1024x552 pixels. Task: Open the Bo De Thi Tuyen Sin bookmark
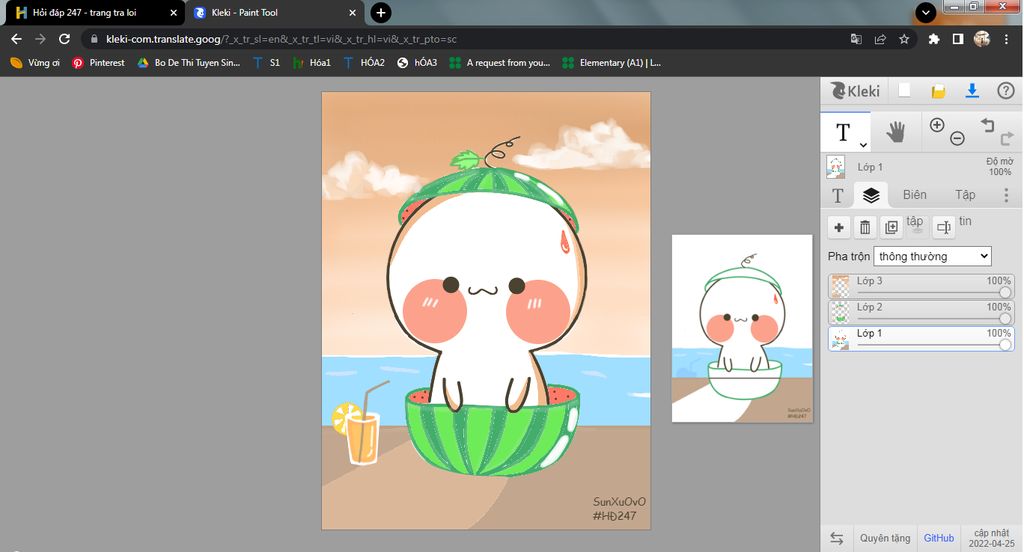(189, 63)
